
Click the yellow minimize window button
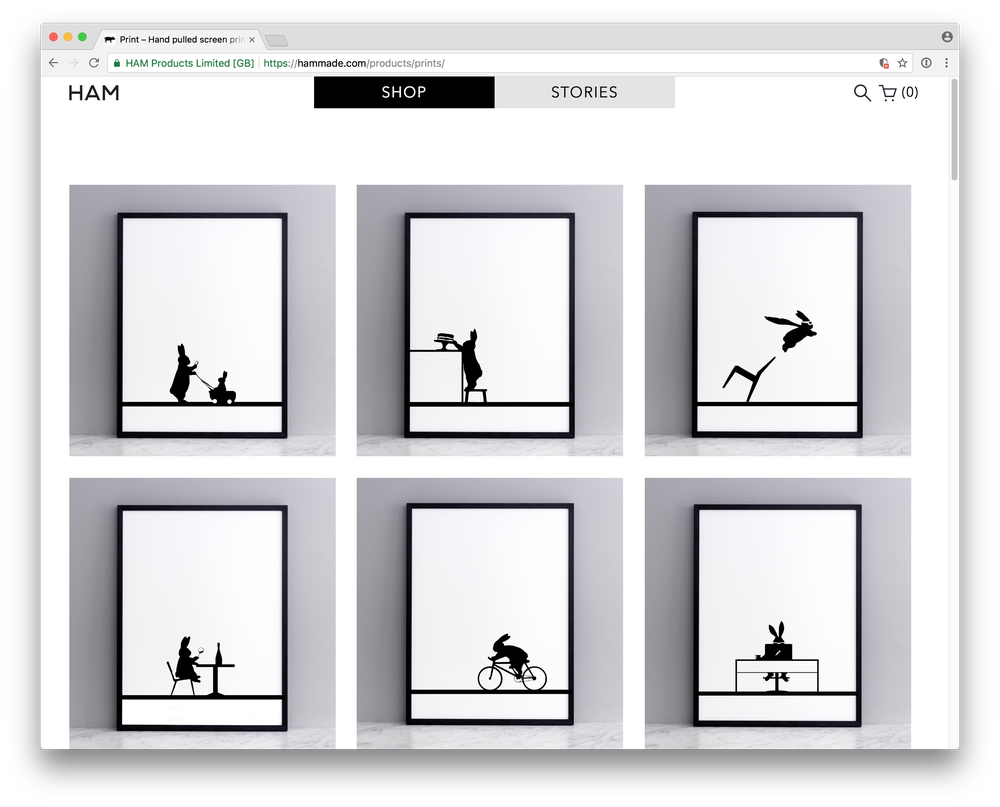click(68, 37)
